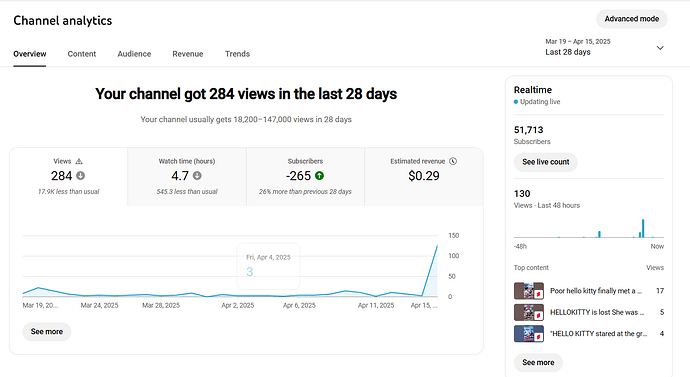The image size is (690, 377).
Task: Open the Revenue tab
Action: (188, 54)
